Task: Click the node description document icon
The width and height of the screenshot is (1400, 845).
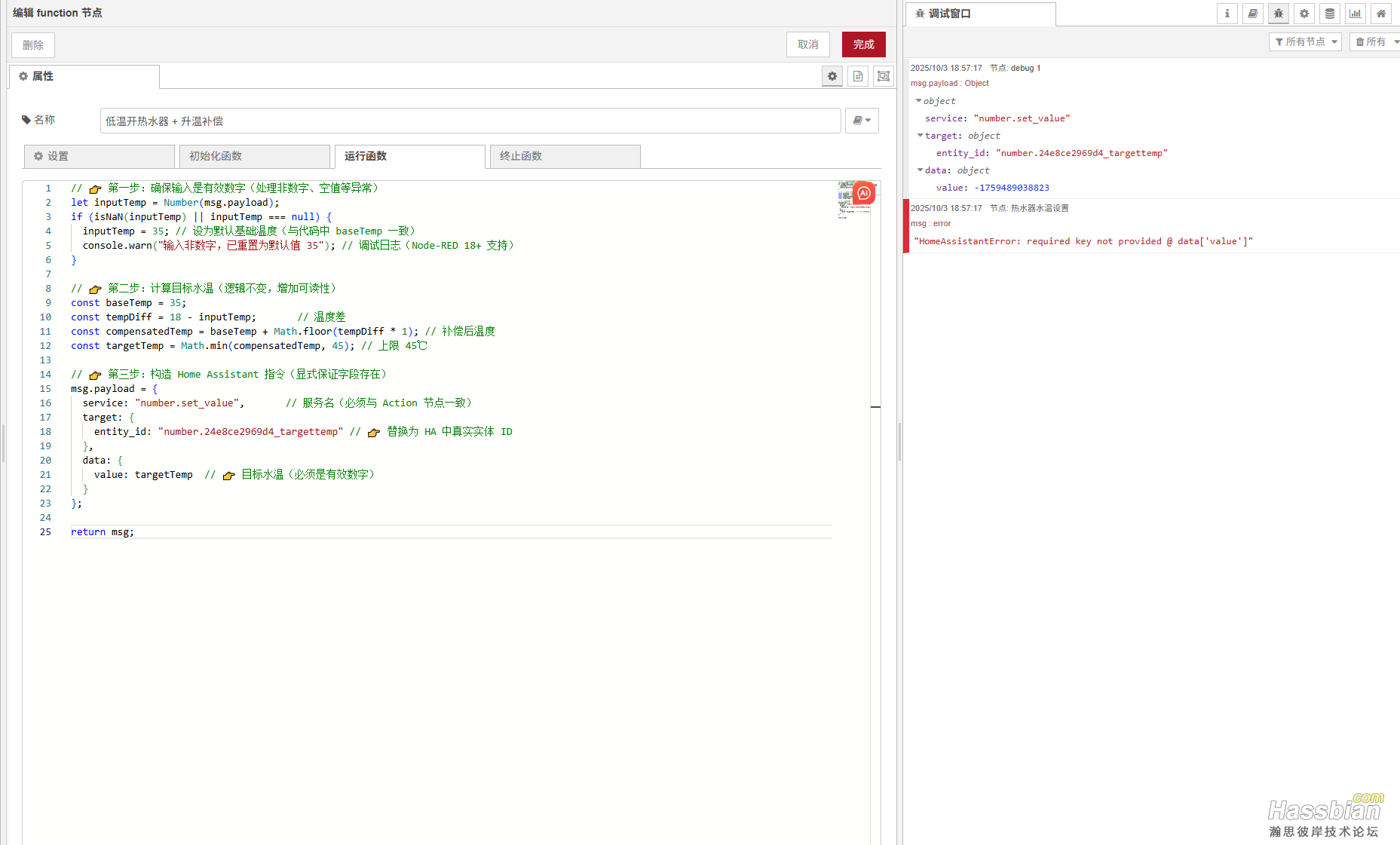Action: (858, 76)
